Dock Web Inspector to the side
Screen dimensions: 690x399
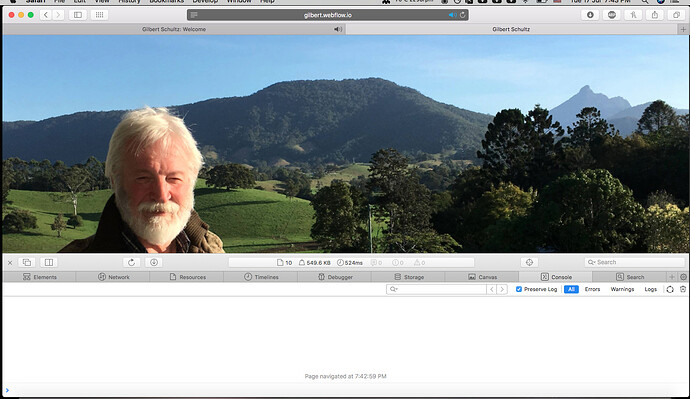pyautogui.click(x=48, y=263)
